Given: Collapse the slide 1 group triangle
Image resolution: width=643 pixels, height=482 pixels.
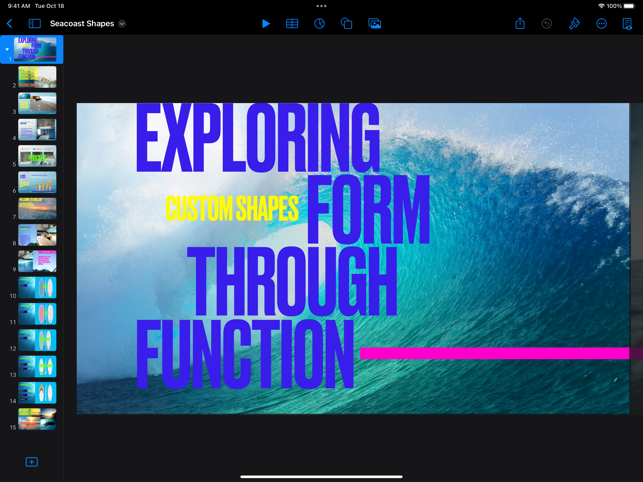Looking at the screenshot, I should pyautogui.click(x=7, y=49).
